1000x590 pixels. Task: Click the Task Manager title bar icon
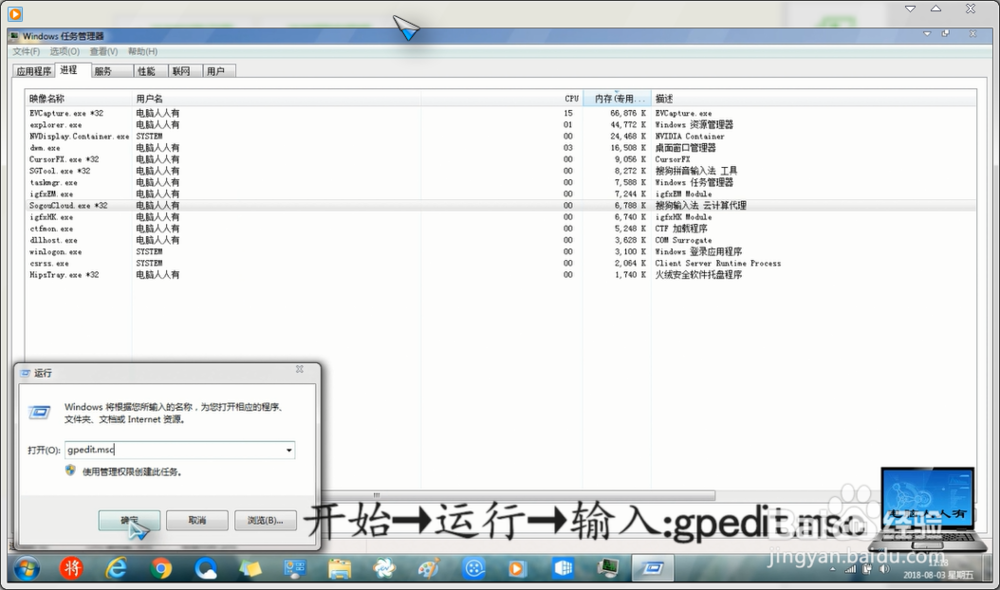tap(15, 36)
